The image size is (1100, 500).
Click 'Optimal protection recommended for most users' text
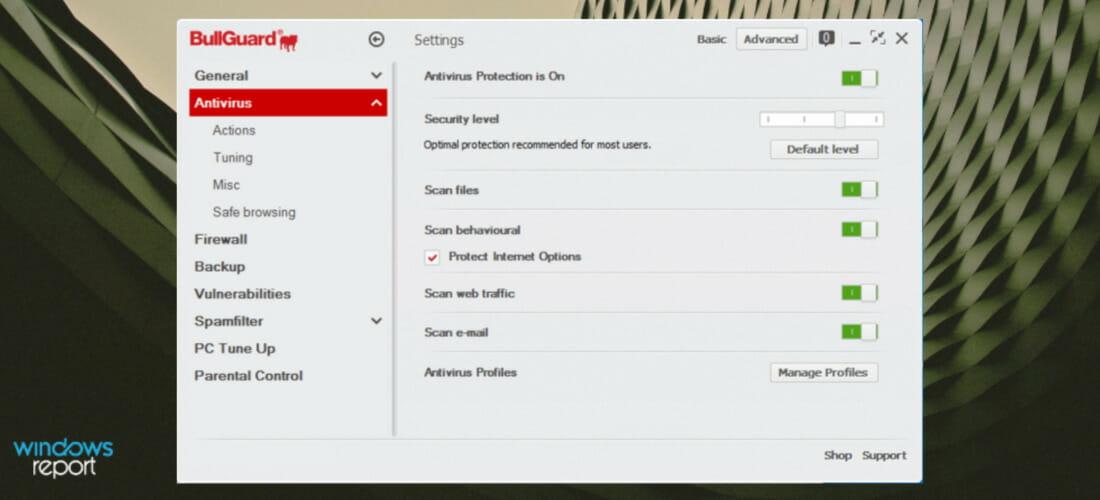coord(537,146)
